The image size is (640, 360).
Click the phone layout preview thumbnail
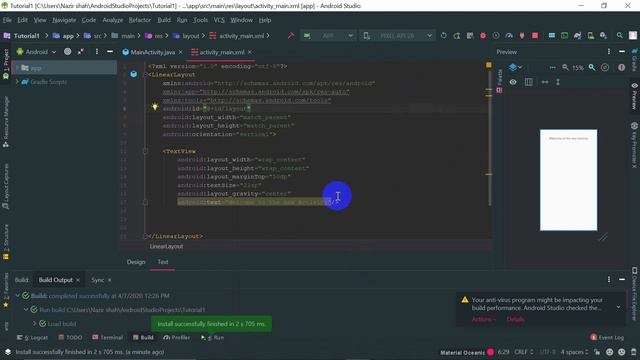click(x=568, y=180)
